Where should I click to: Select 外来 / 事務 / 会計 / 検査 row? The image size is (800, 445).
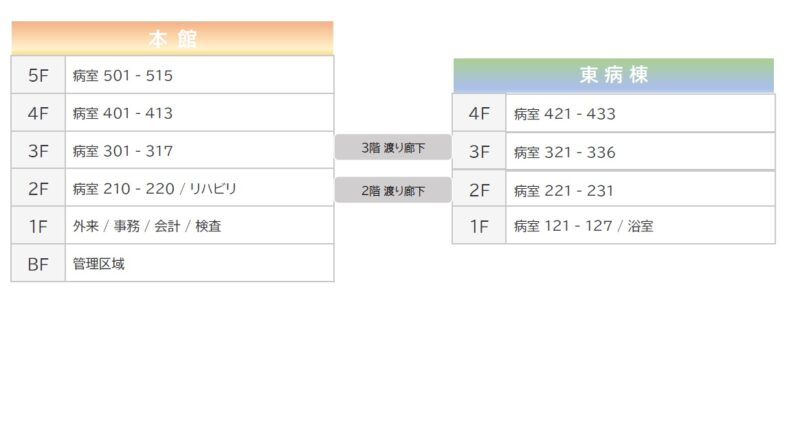(x=199, y=226)
